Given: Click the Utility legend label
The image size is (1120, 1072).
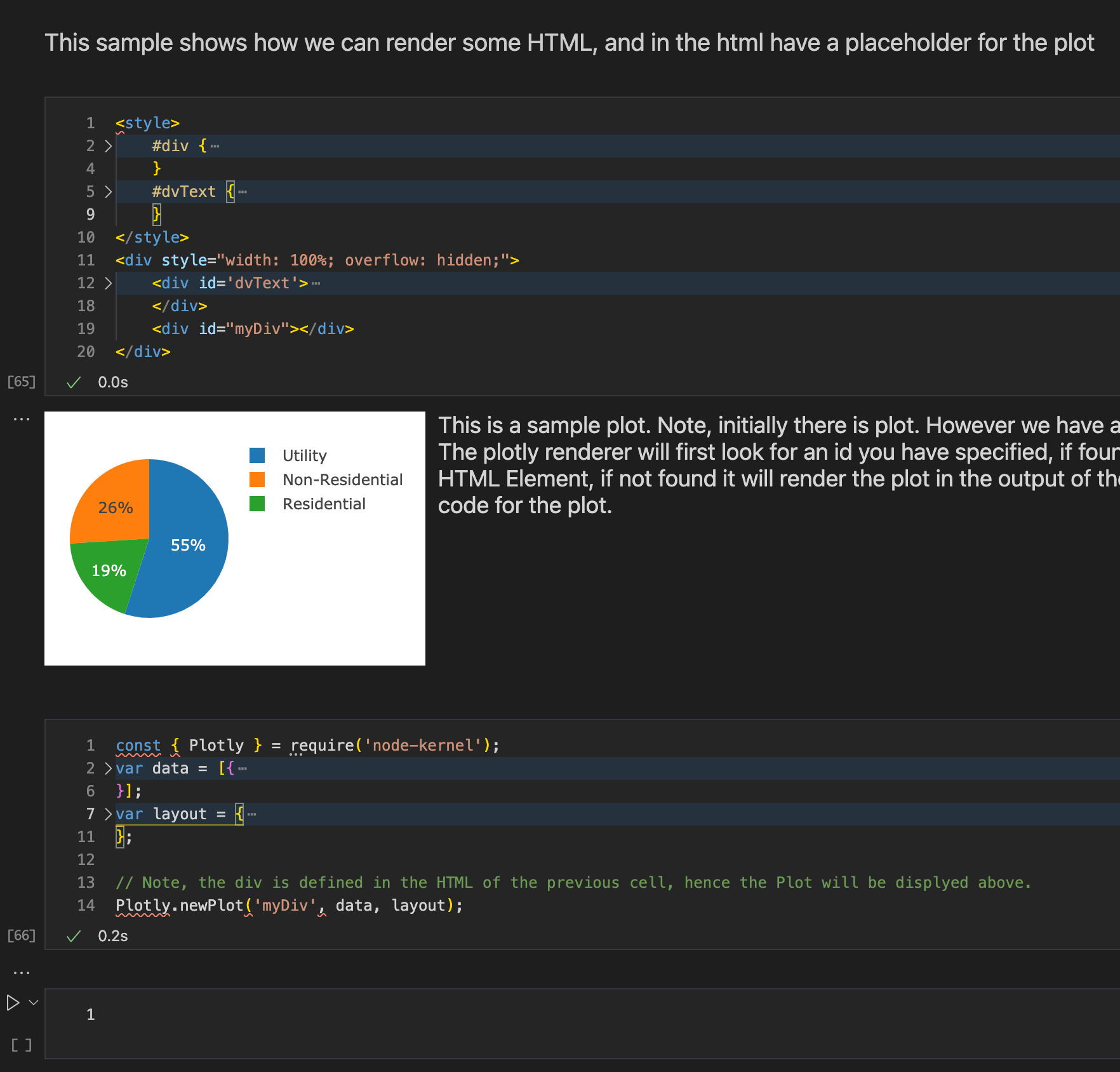Looking at the screenshot, I should (x=305, y=456).
